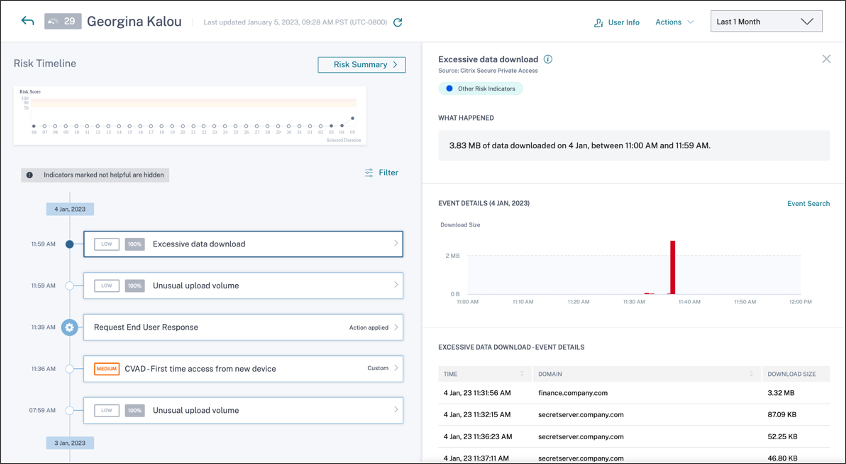
Task: Click the risk score 29 badge
Action: (x=62, y=21)
